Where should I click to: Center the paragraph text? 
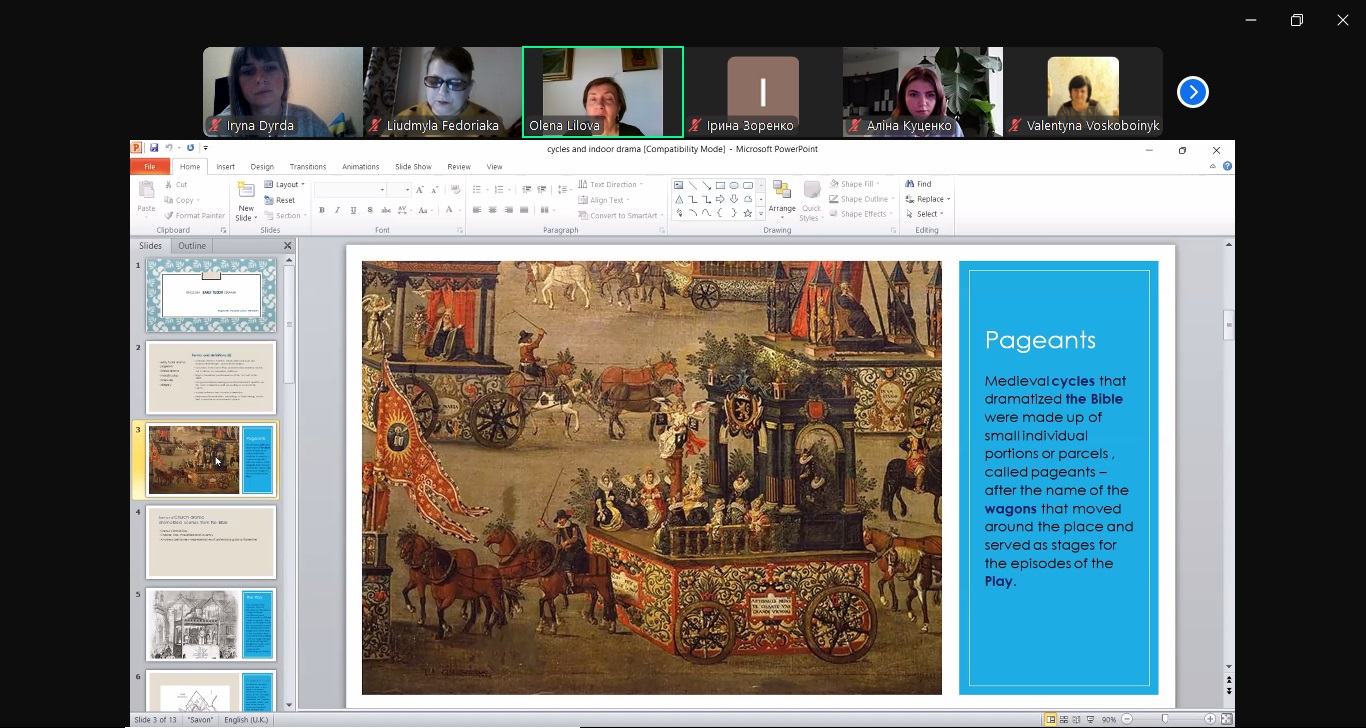click(493, 210)
